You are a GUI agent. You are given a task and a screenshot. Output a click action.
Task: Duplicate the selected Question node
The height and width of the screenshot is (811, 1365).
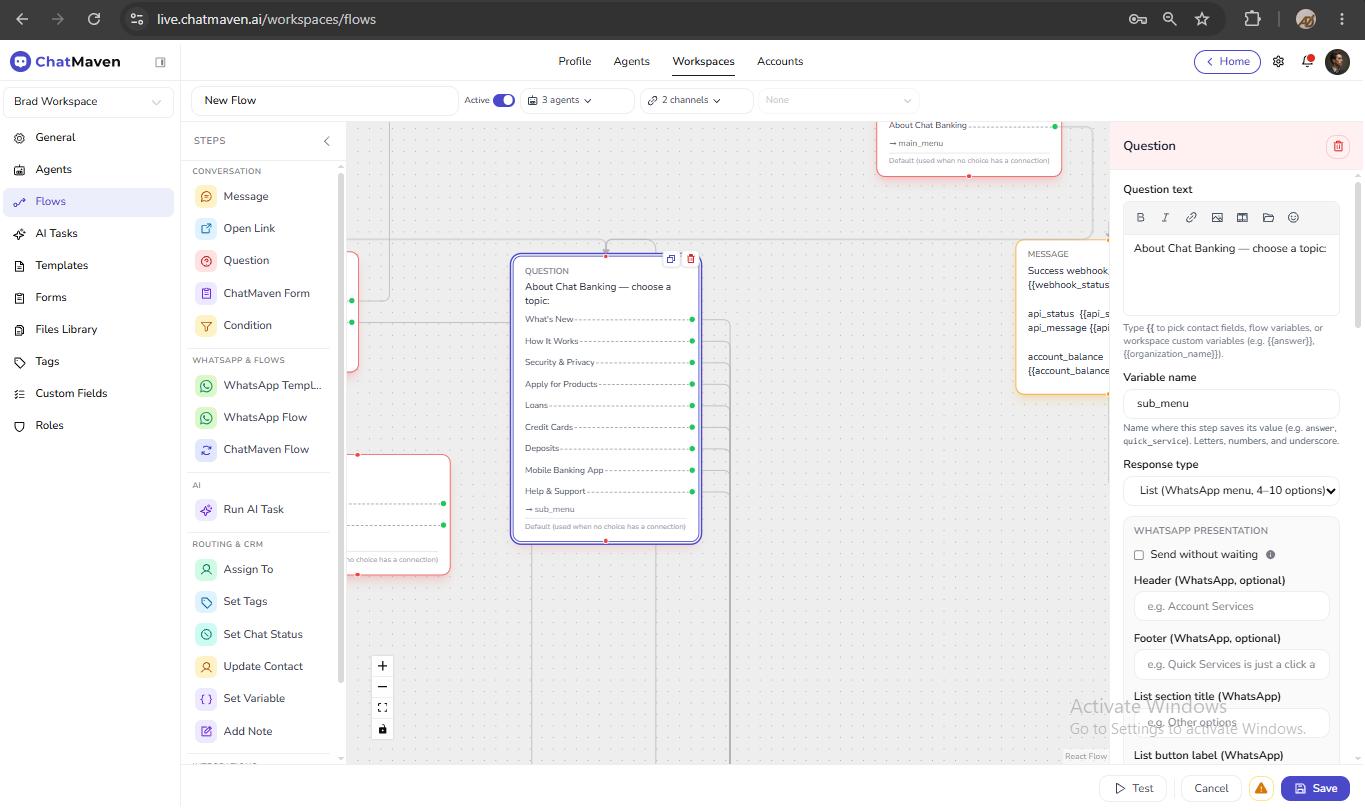point(671,259)
